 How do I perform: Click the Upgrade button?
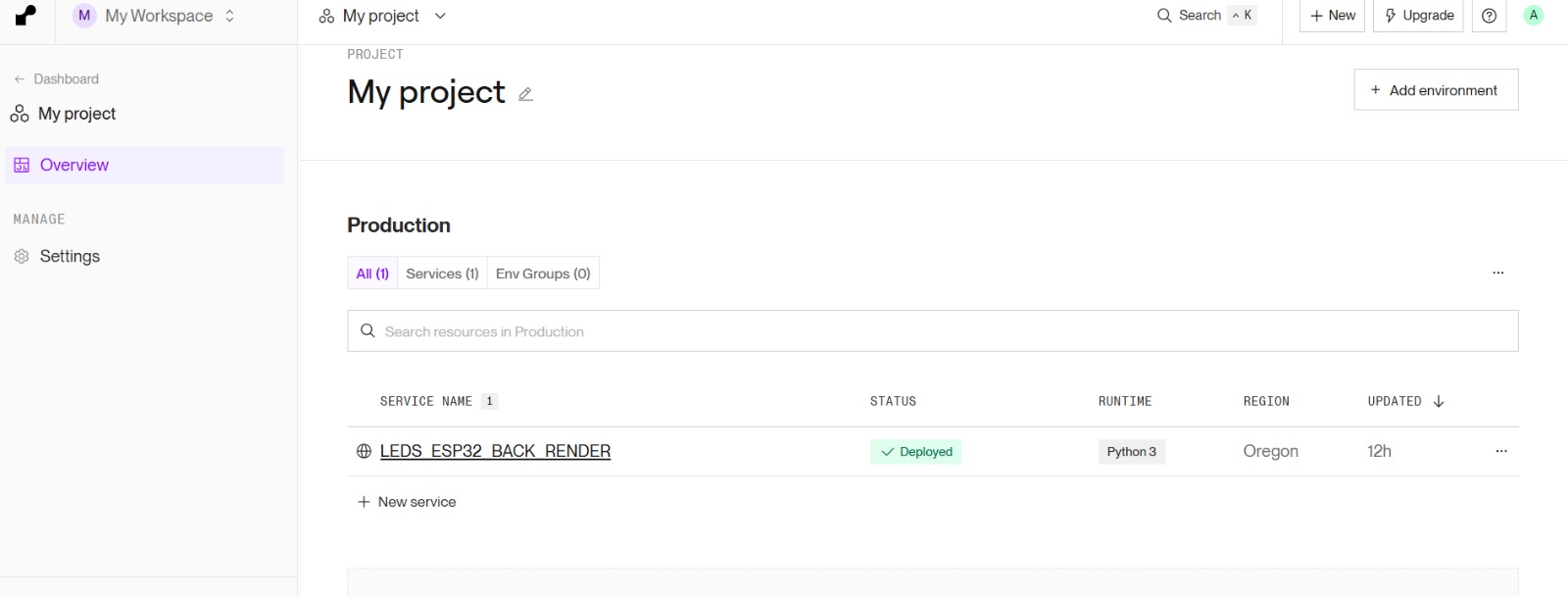pyautogui.click(x=1418, y=16)
